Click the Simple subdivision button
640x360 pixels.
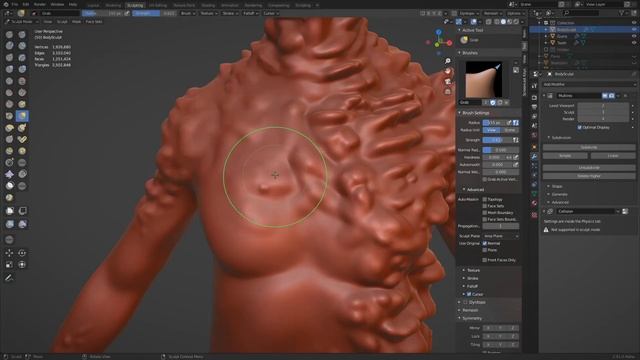565,156
